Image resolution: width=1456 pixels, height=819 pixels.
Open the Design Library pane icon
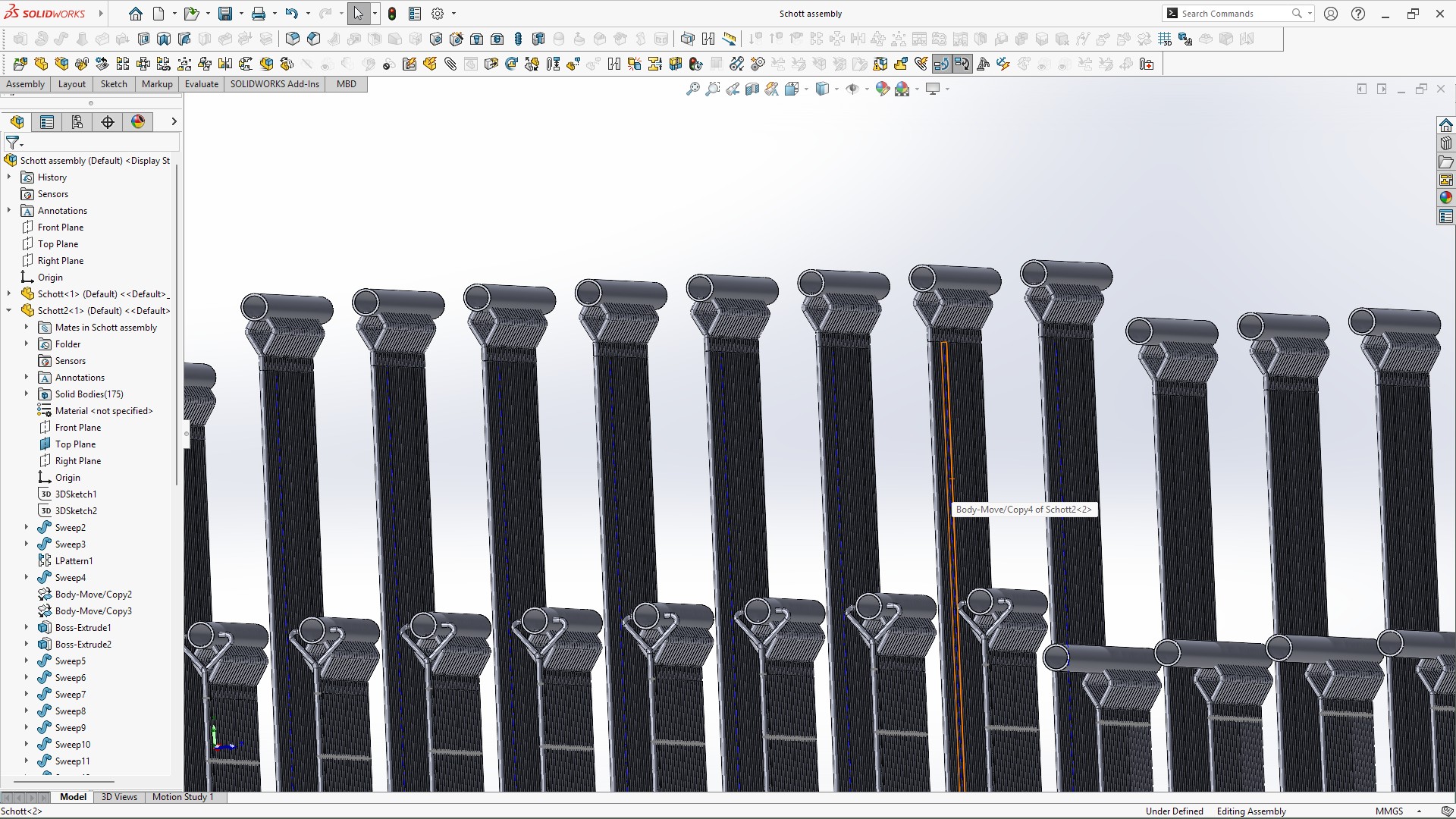tap(1445, 143)
